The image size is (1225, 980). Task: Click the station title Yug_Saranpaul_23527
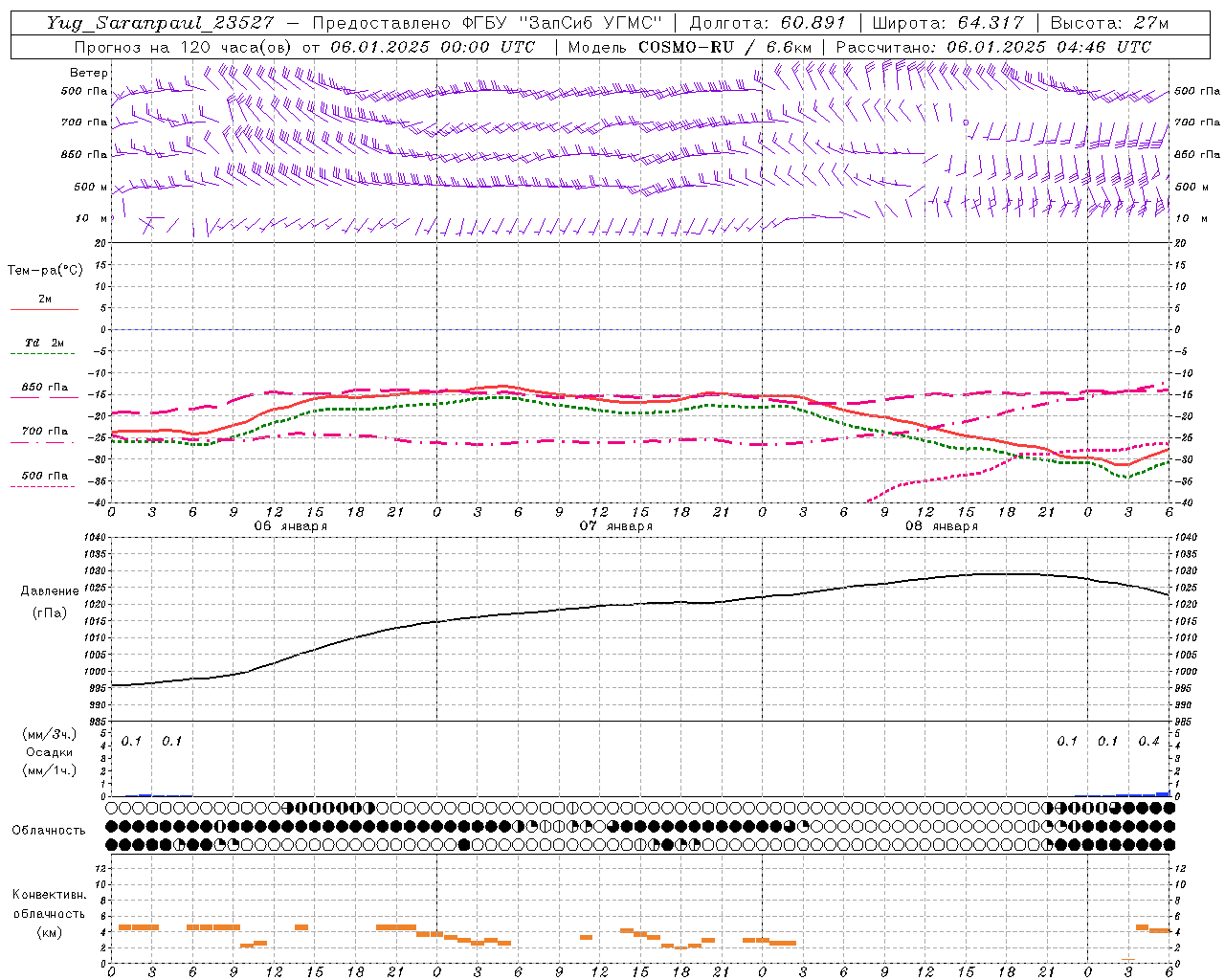(x=160, y=23)
